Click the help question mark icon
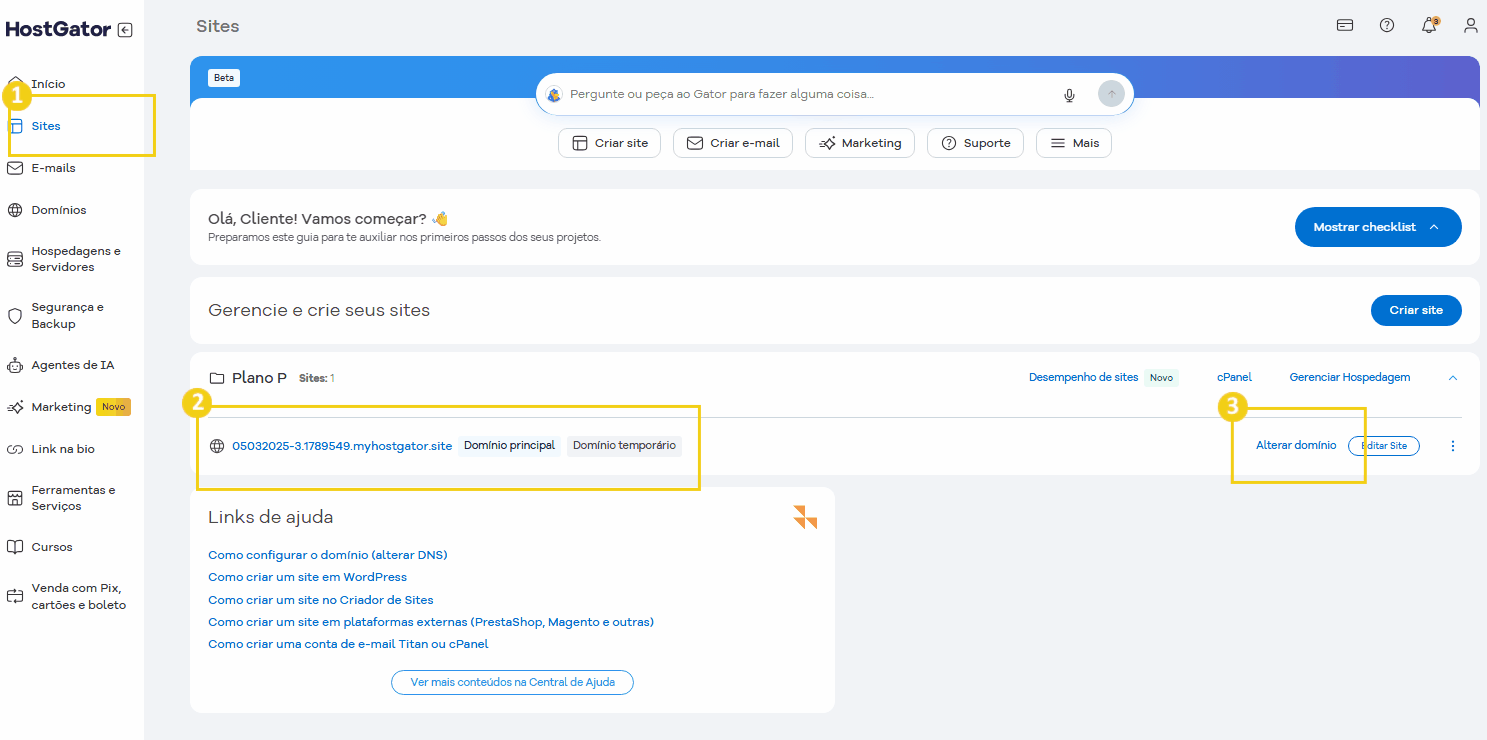The height and width of the screenshot is (740, 1487). [x=1387, y=25]
